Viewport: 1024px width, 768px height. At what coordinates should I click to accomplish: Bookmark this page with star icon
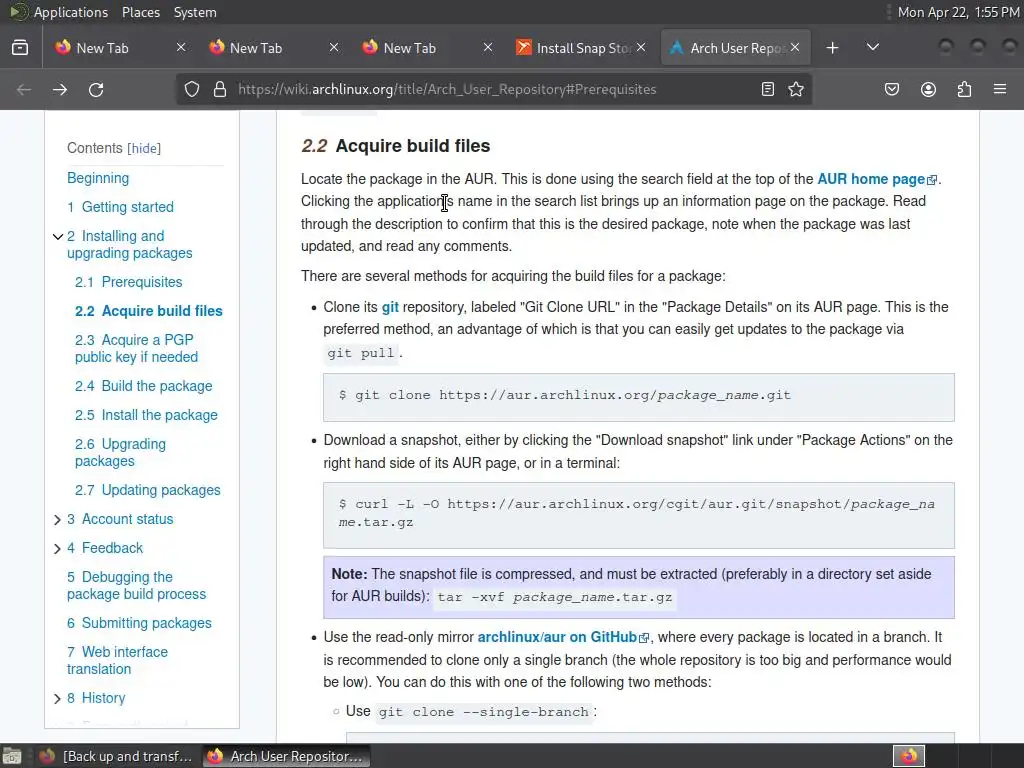(x=795, y=89)
